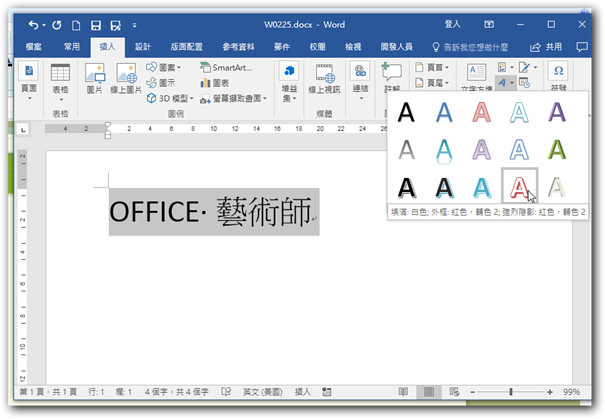This screenshot has width=605, height=419.
Task: Switch to the 設計 (Design) tab
Action: point(143,47)
